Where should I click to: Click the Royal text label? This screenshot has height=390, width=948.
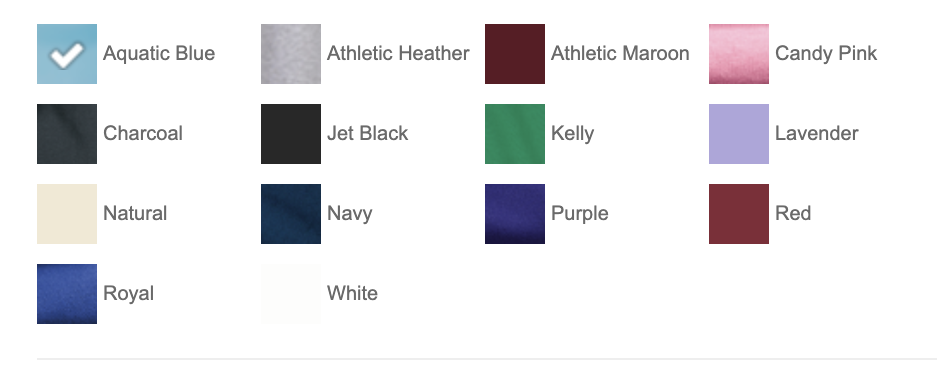[129, 294]
